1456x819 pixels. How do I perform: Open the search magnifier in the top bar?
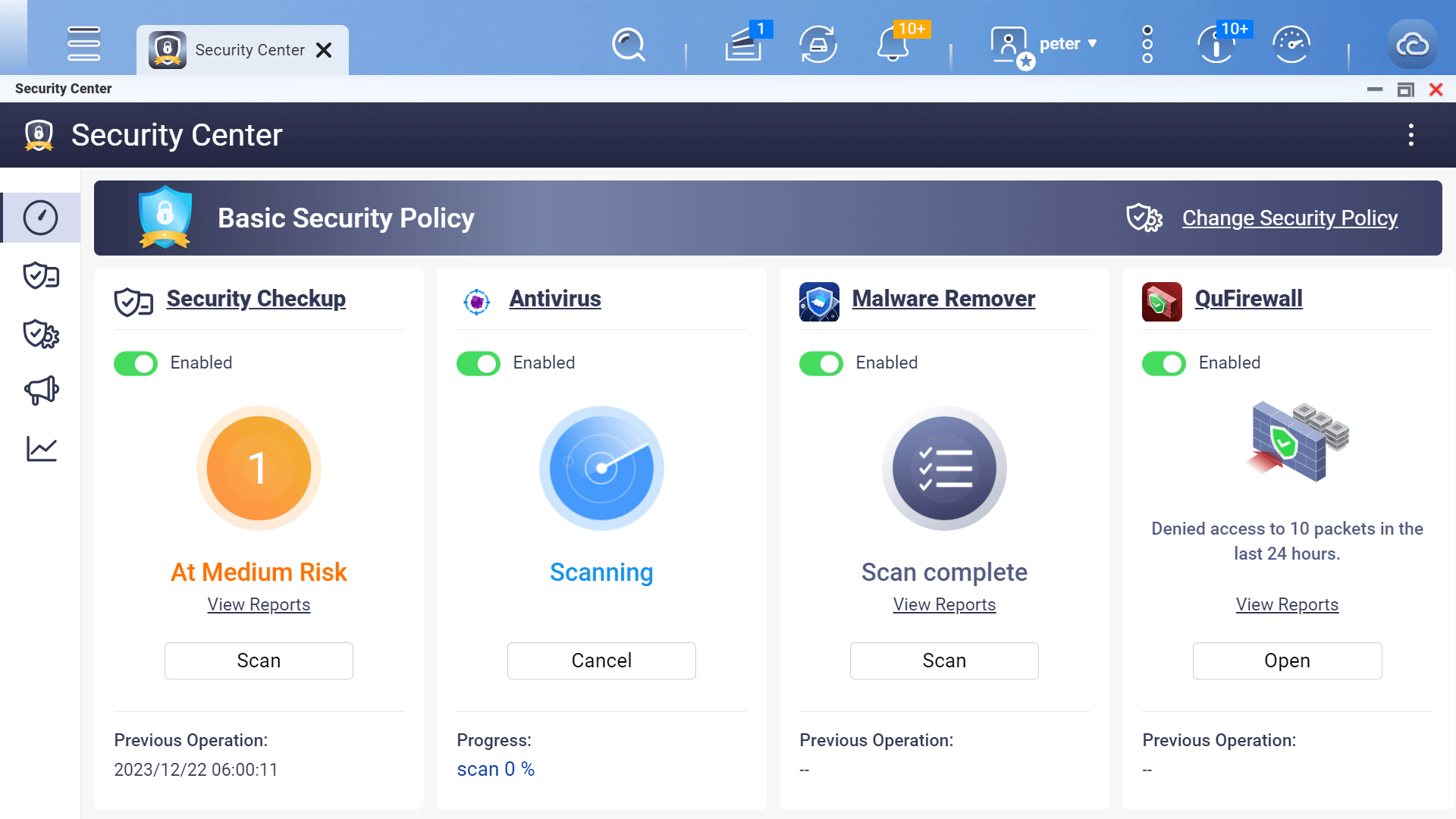point(628,44)
